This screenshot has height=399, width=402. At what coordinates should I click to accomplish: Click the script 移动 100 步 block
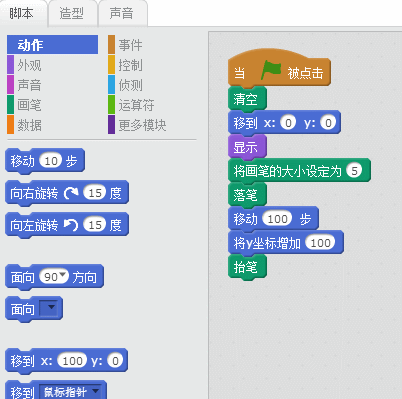click(x=273, y=219)
